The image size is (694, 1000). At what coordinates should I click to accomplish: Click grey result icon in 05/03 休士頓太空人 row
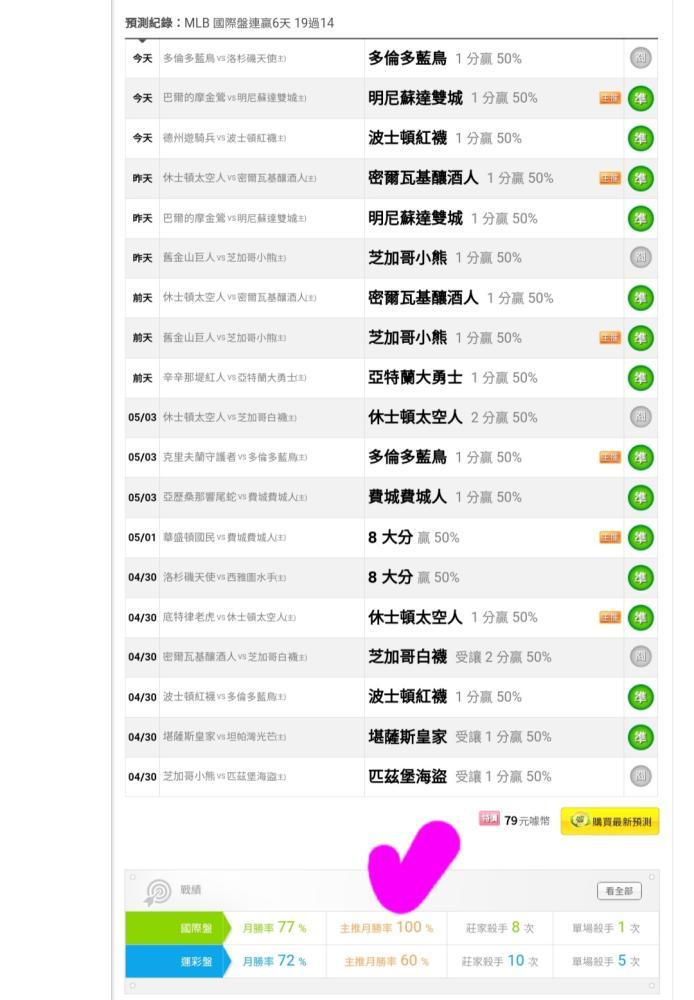click(x=640, y=417)
